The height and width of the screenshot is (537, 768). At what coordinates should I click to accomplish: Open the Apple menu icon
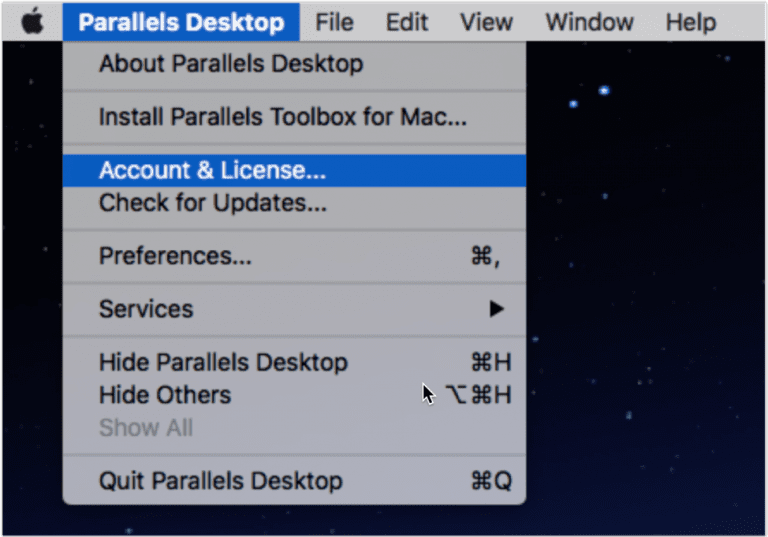click(32, 22)
